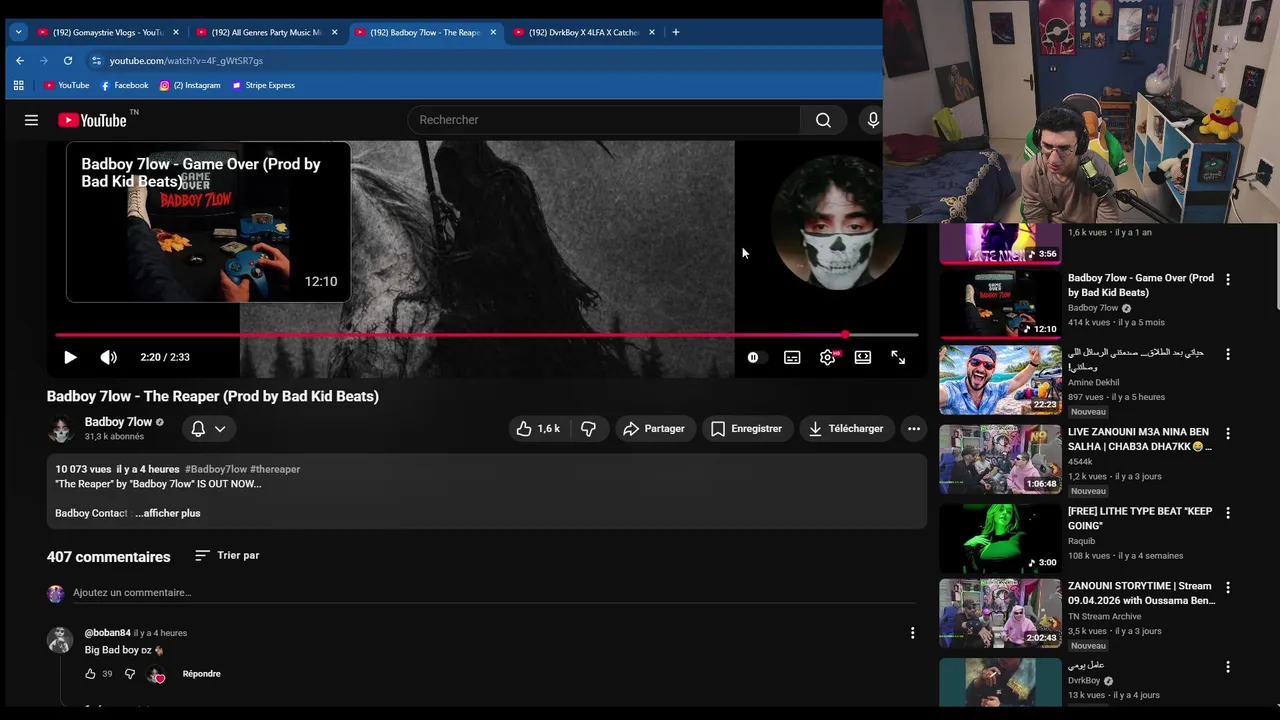Open the Game Over end-screen card
Image resolution: width=1280 pixels, height=720 pixels.
point(208,222)
